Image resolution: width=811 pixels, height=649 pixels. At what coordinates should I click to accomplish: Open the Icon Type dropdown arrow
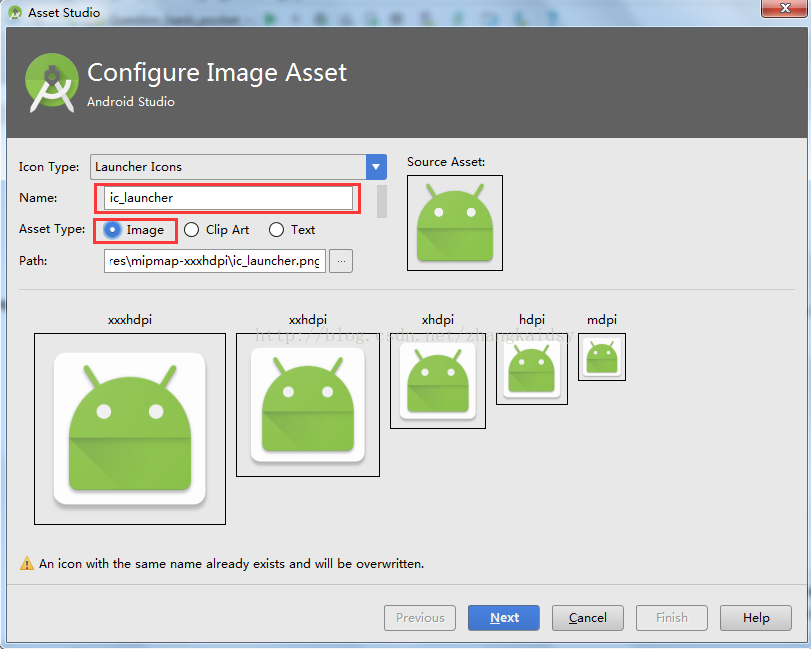coord(376,167)
